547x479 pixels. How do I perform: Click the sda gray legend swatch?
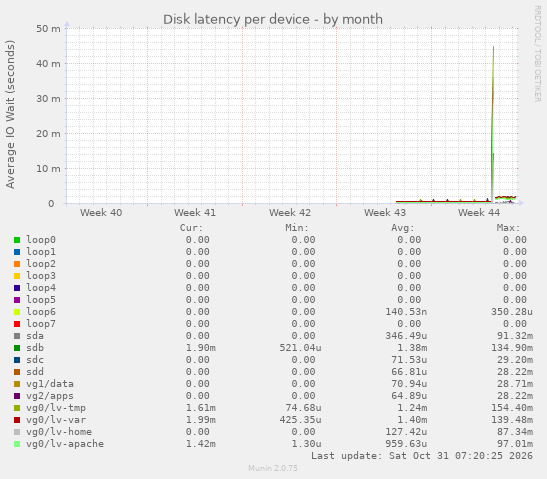[x=17, y=336]
